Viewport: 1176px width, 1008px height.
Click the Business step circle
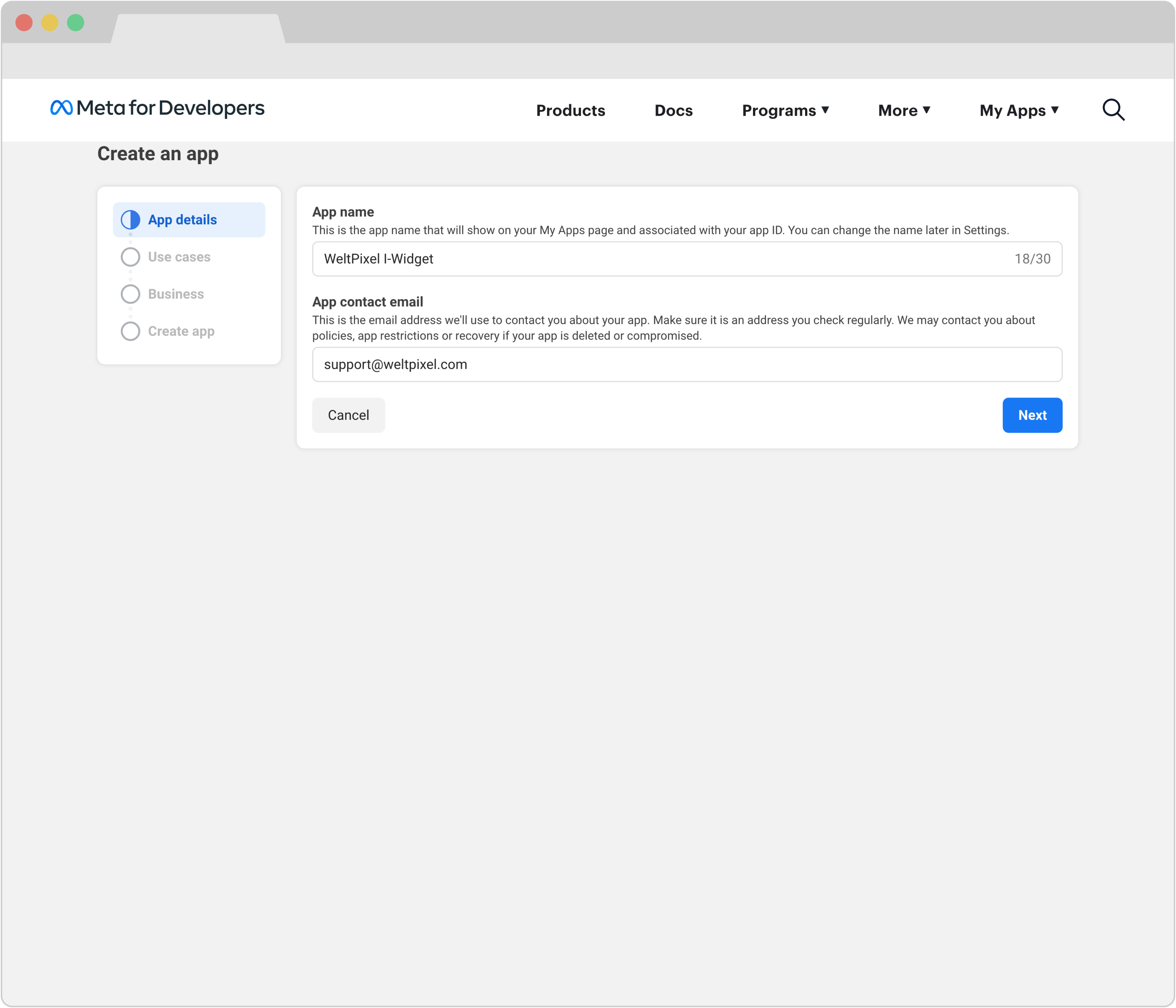(x=131, y=294)
